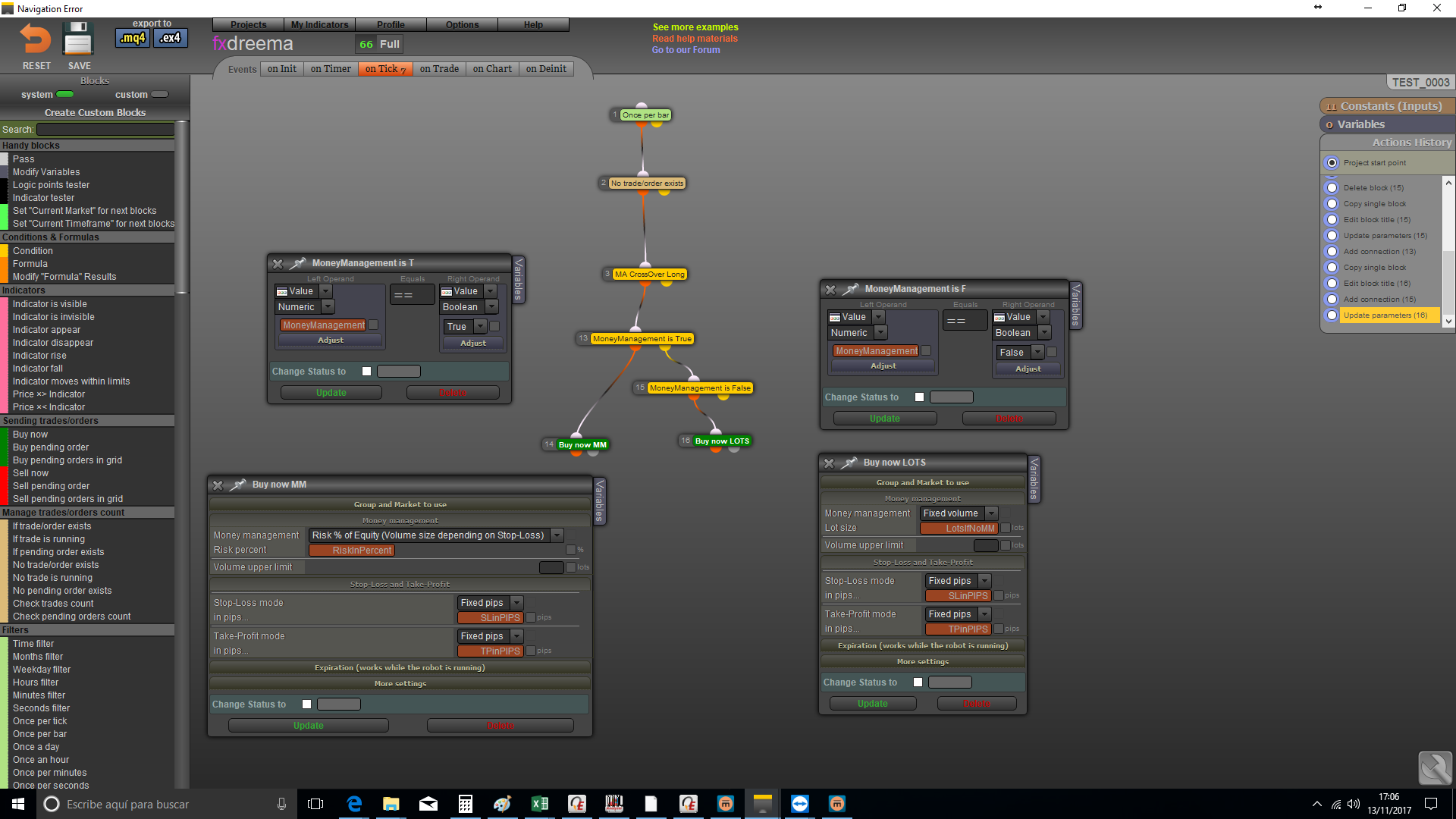Toggle system blocks switch
Image resolution: width=1456 pixels, height=819 pixels.
point(65,95)
